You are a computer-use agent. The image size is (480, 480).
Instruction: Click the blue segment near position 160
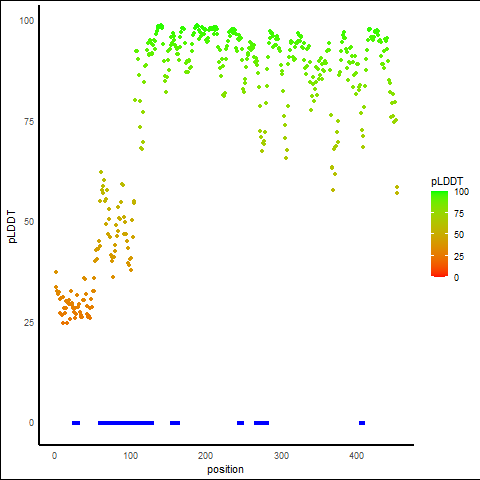pyautogui.click(x=175, y=423)
